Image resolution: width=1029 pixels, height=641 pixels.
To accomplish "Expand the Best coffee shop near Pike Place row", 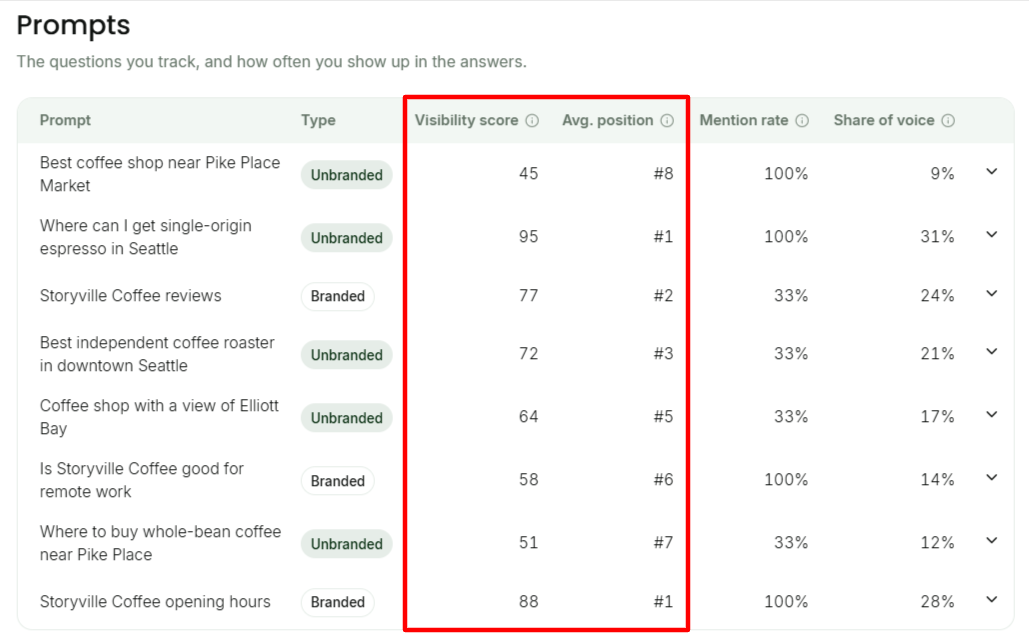I will (x=992, y=172).
